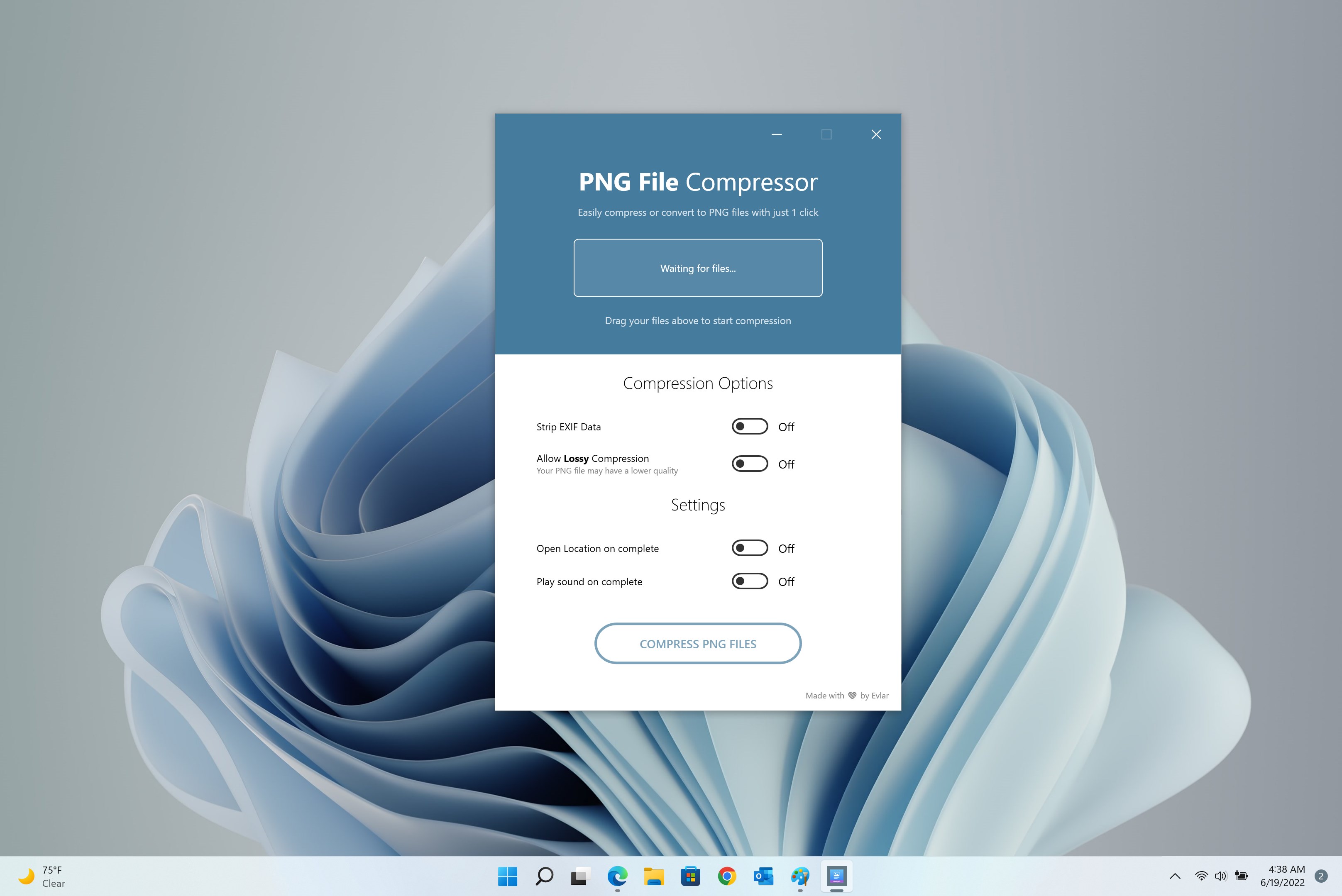This screenshot has height=896, width=1342.
Task: Open the Paint app on taskbar
Action: (x=800, y=876)
